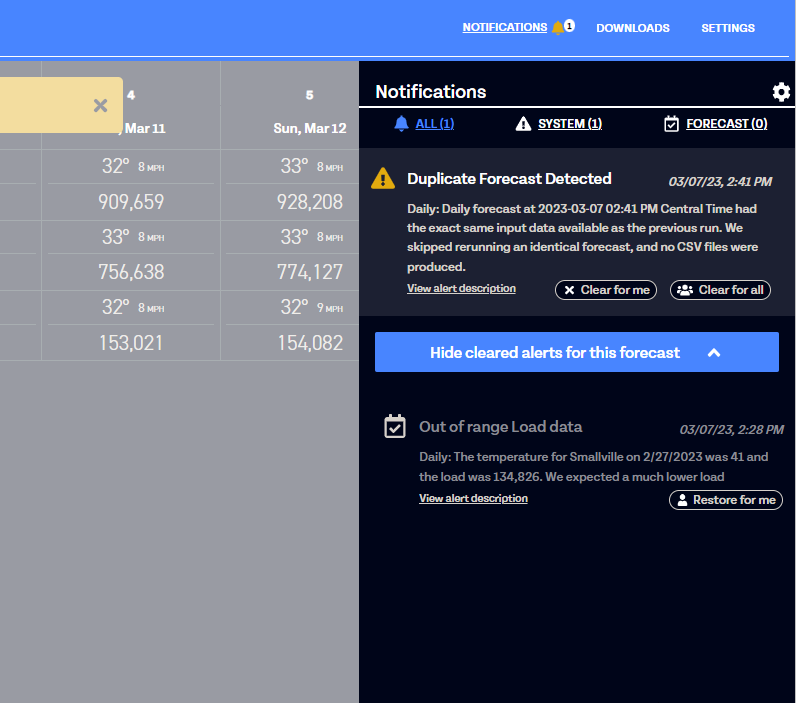Click the blue bell icon beside ALL
This screenshot has height=703, width=796.
coord(401,123)
